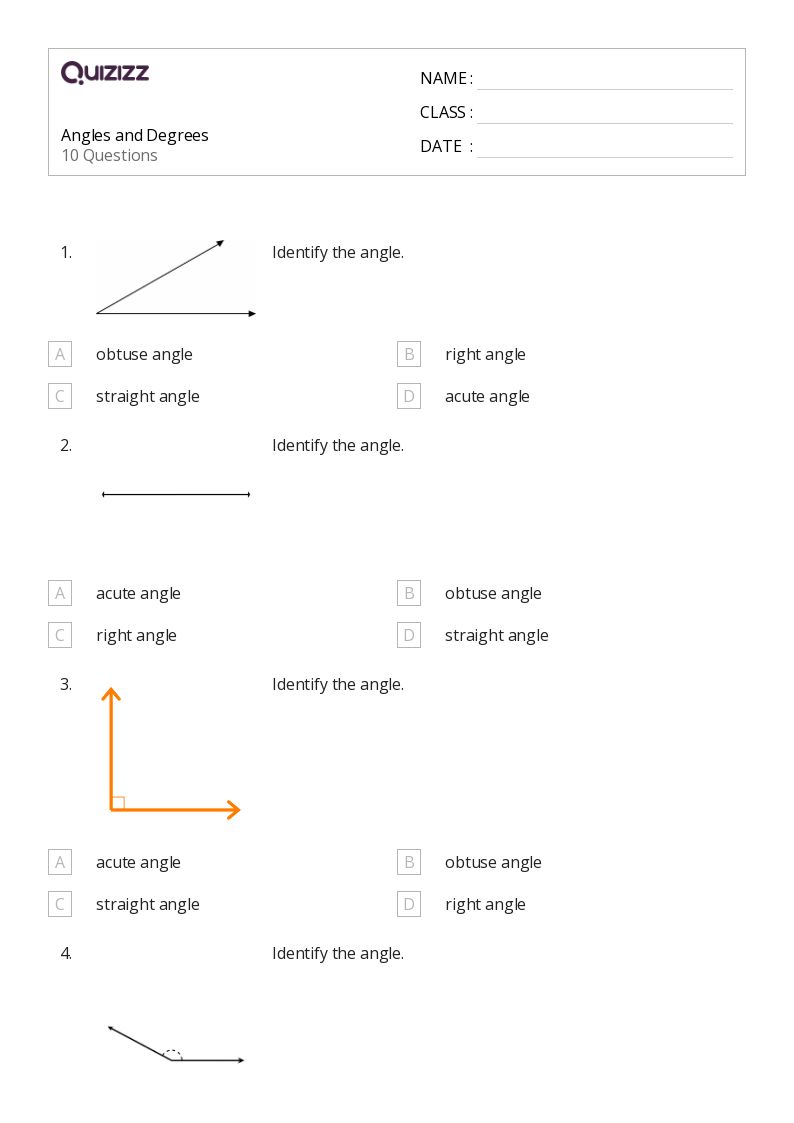Check box A acute angle, question 2
Viewport: 794px width, 1123px height.
point(60,593)
